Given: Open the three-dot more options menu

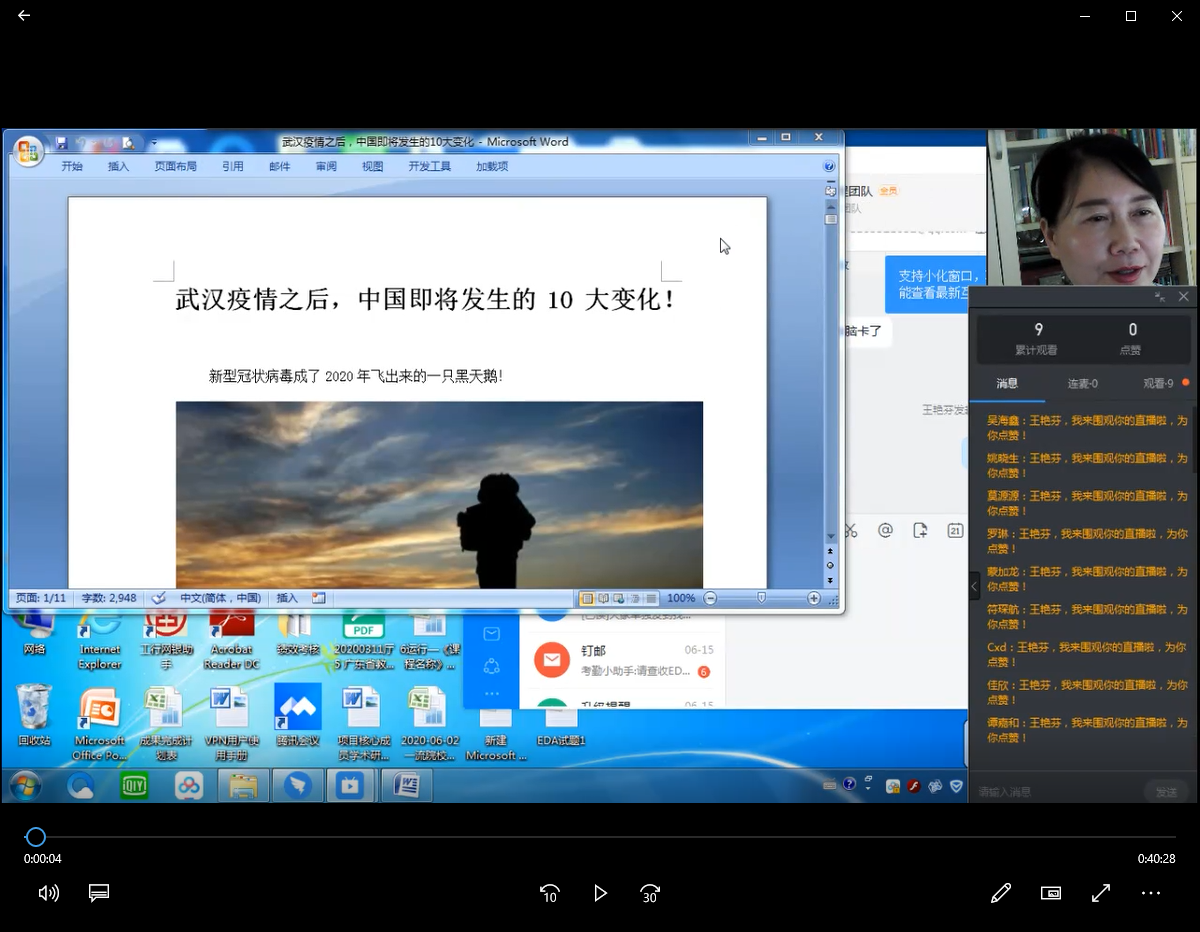Looking at the screenshot, I should point(1150,893).
